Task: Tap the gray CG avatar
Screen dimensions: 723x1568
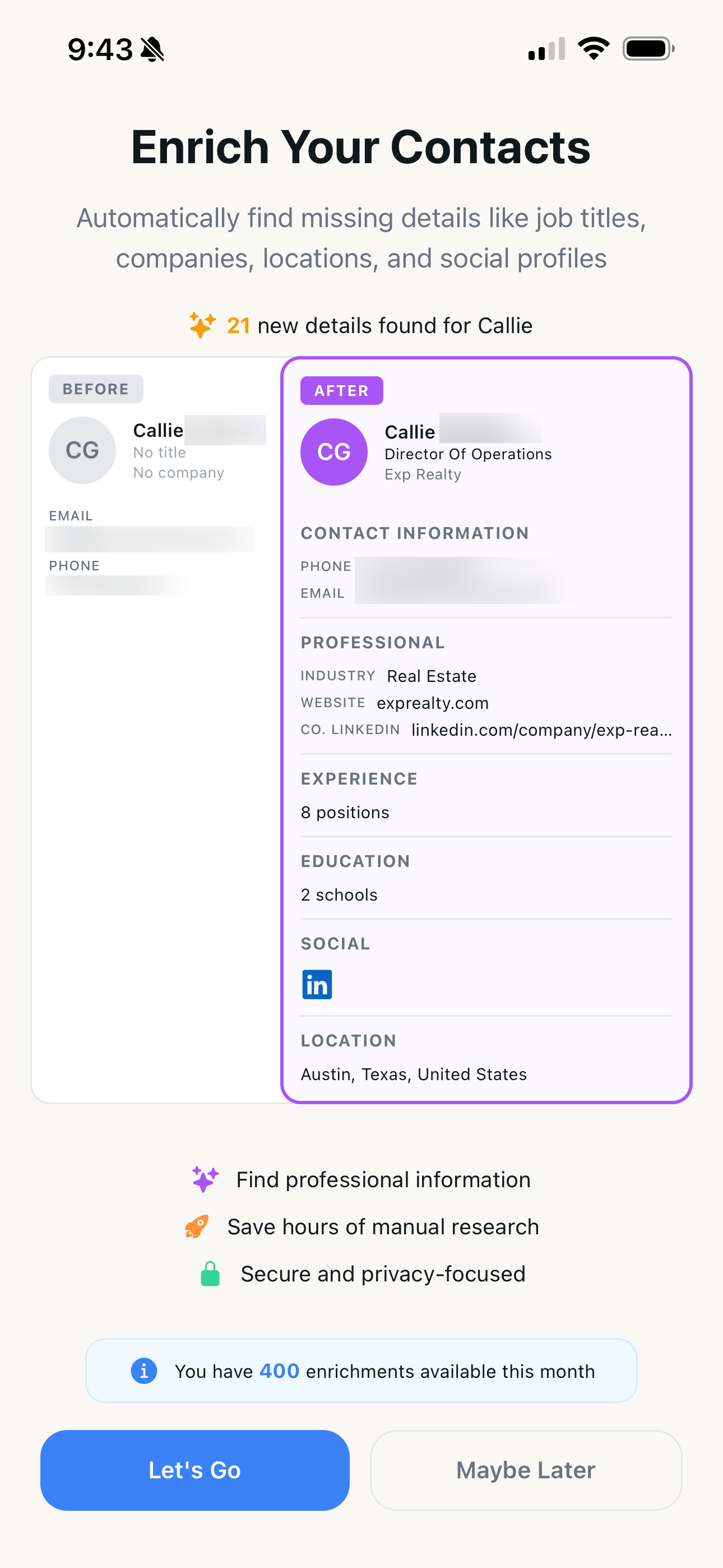Action: pos(82,450)
